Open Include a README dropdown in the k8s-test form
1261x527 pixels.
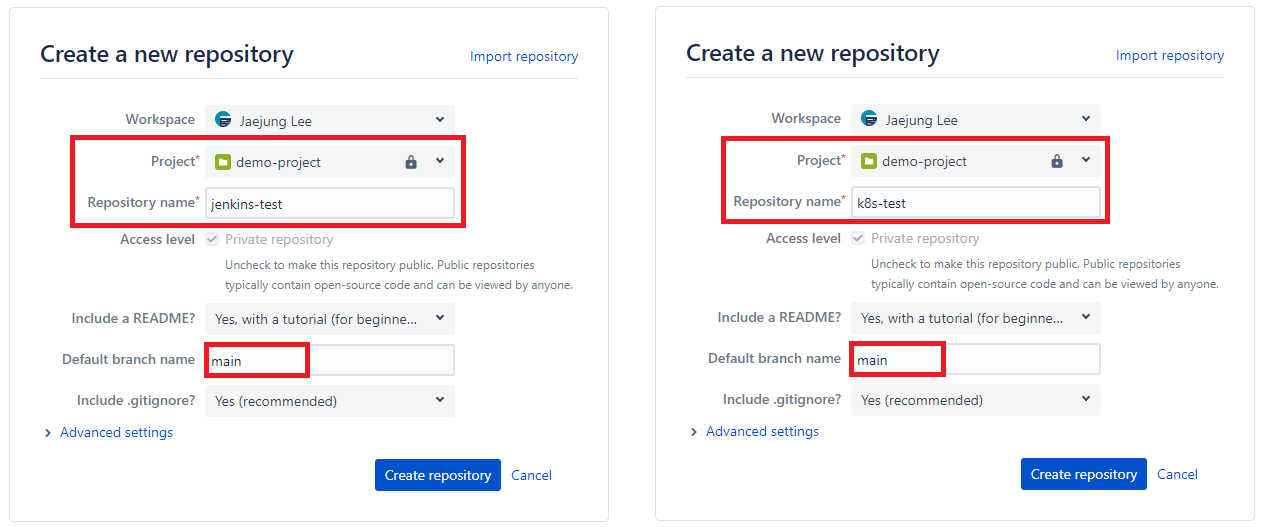[x=976, y=318]
